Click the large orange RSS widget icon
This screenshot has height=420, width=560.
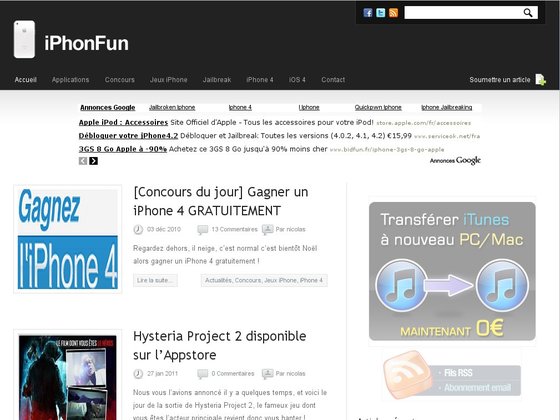click(407, 374)
